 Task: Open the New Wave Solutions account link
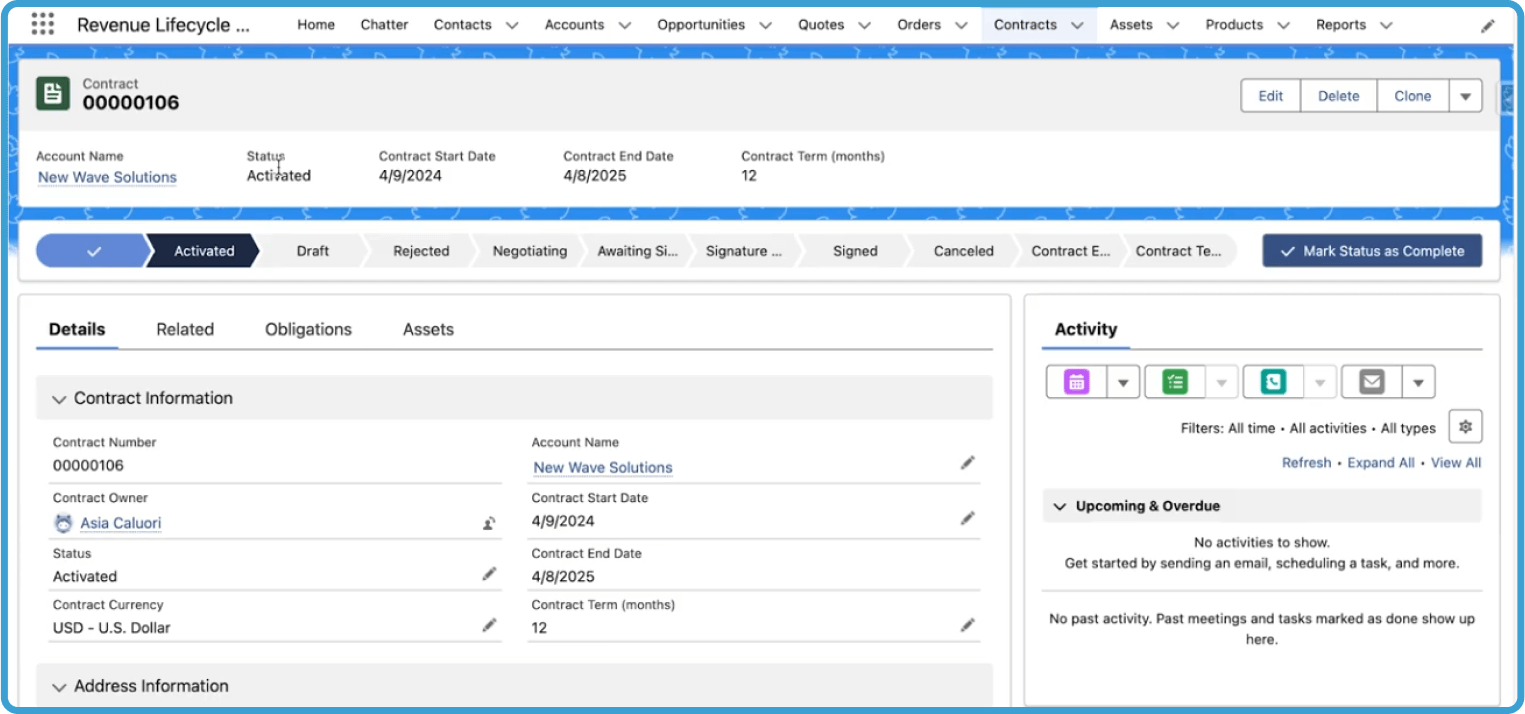[x=106, y=177]
